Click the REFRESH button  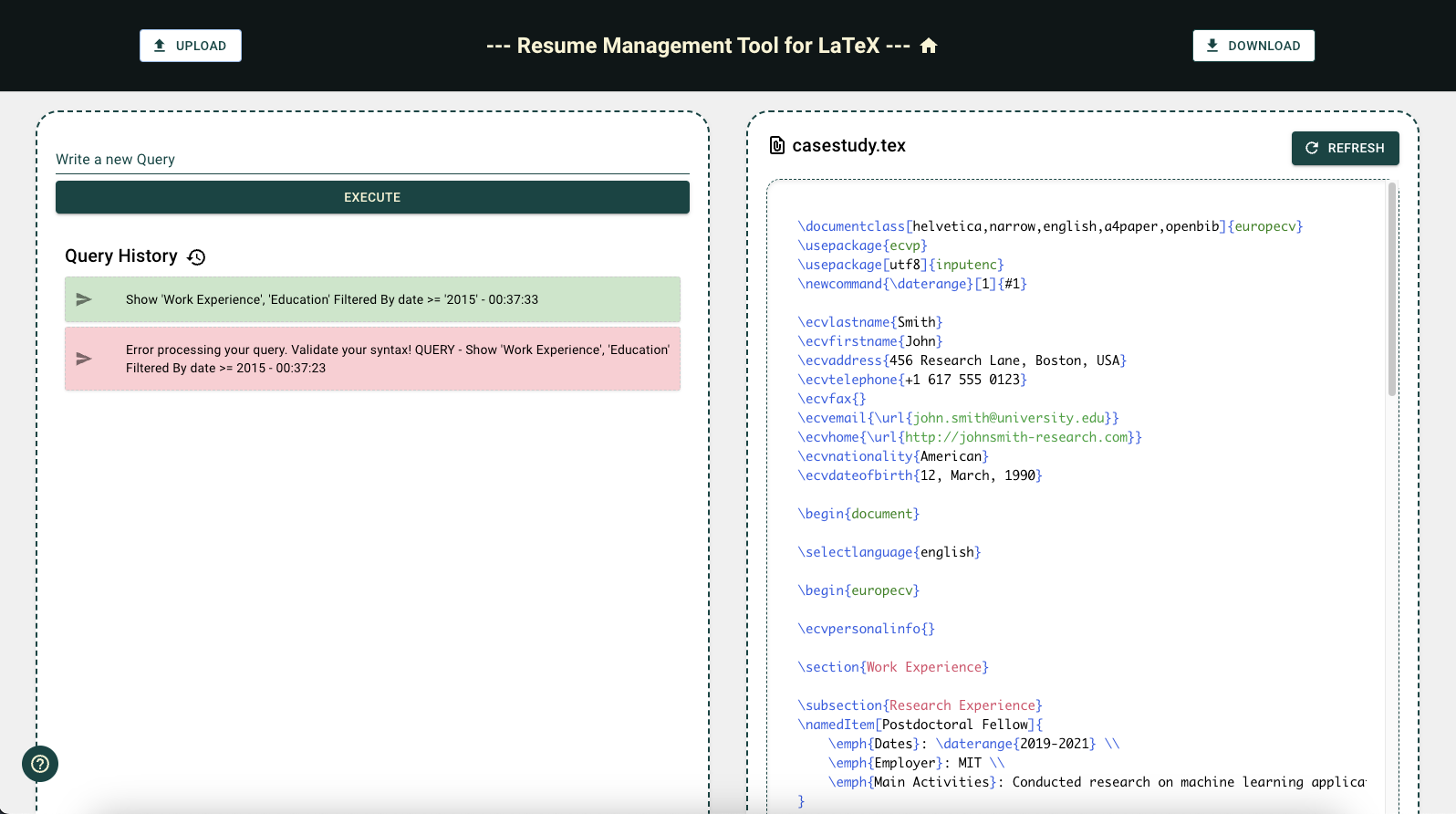click(1345, 148)
